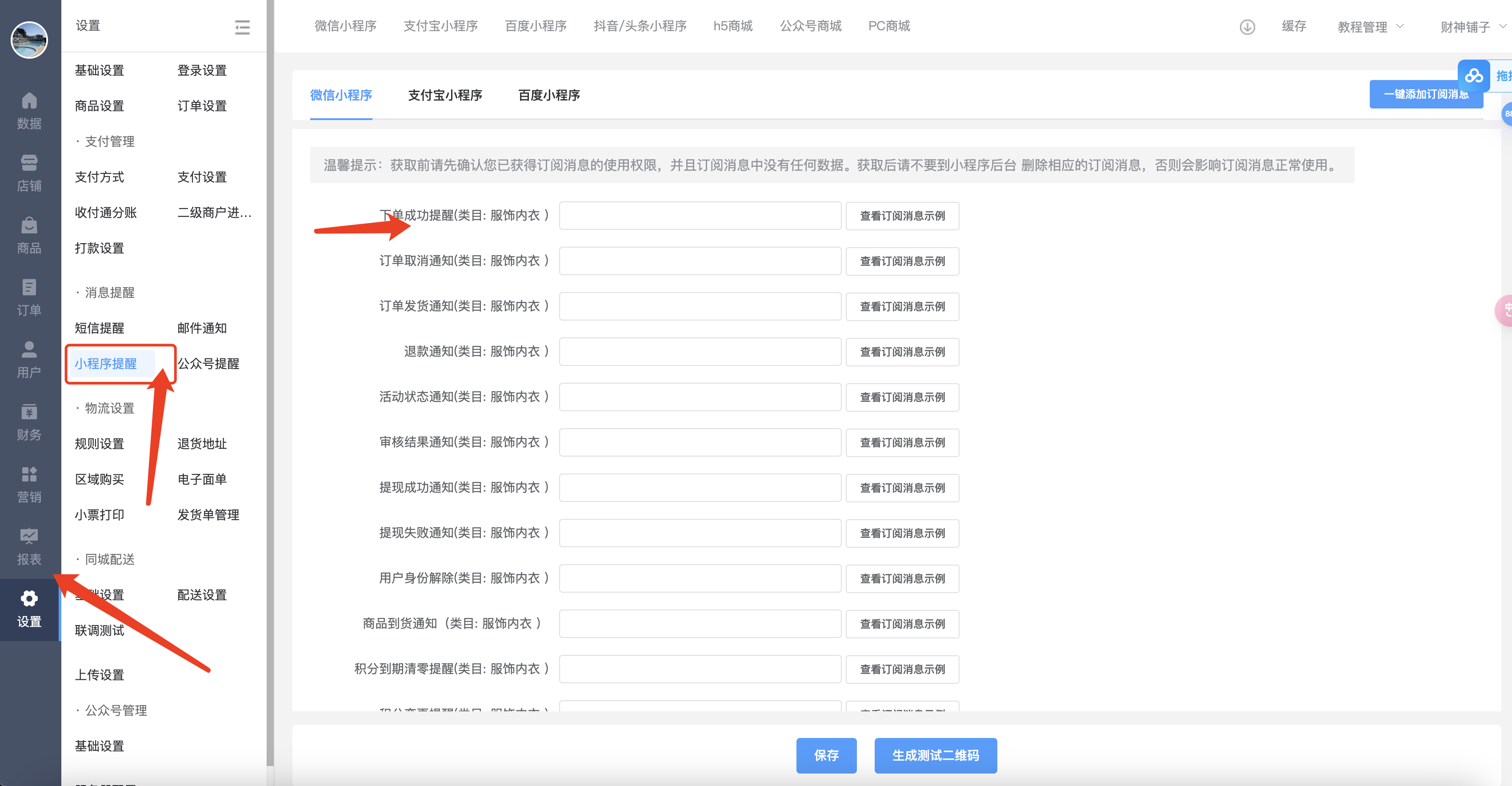View subscription example for 下单成功提醒
Image resolution: width=1512 pixels, height=786 pixels.
tap(902, 216)
